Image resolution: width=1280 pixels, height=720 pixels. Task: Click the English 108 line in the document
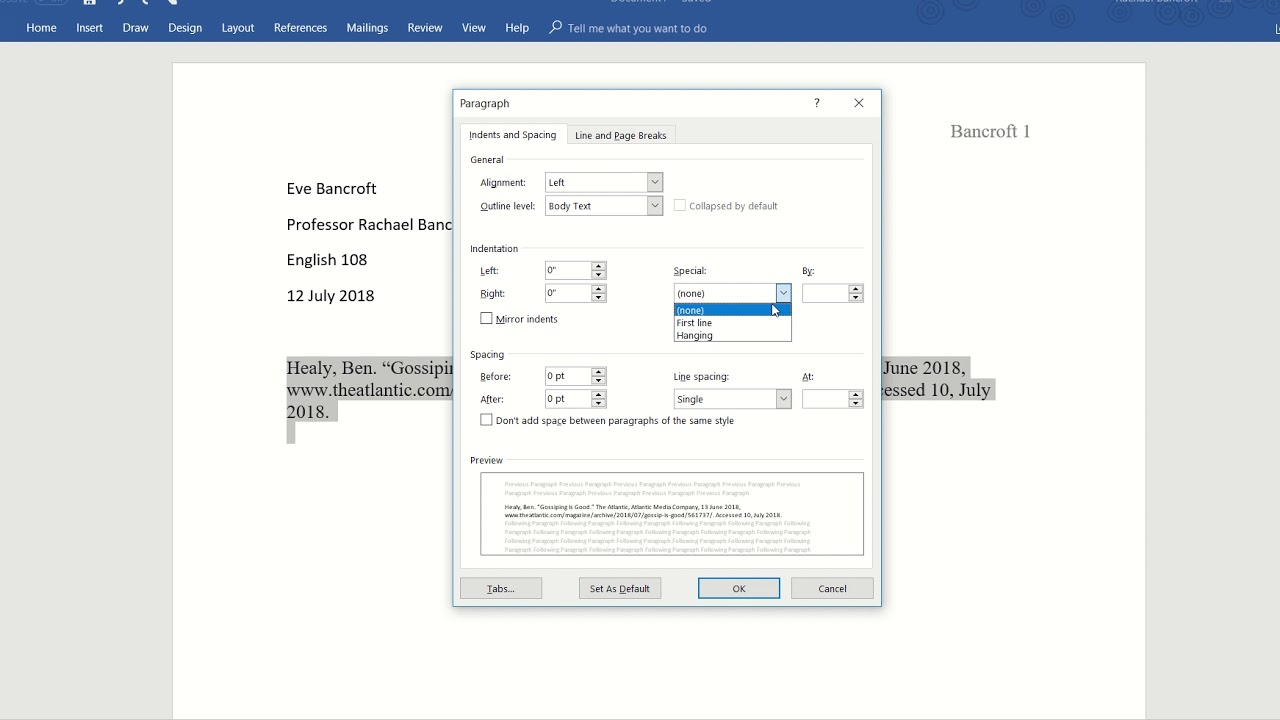327,260
